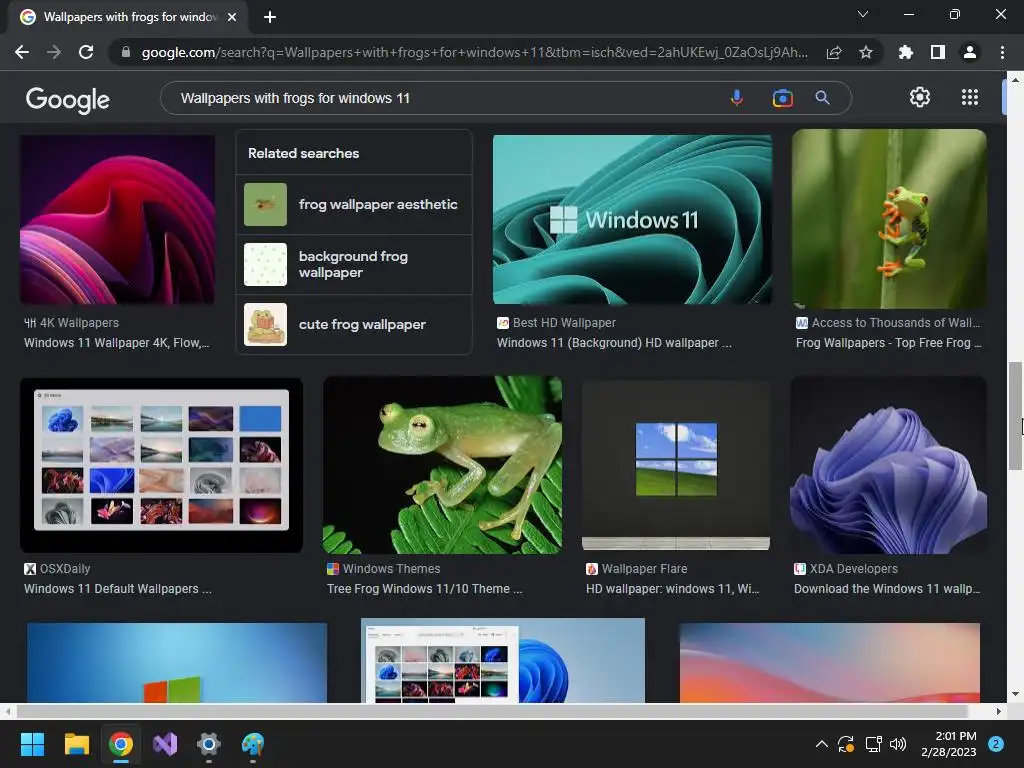Click the Google logo
The image size is (1024, 768).
68,99
